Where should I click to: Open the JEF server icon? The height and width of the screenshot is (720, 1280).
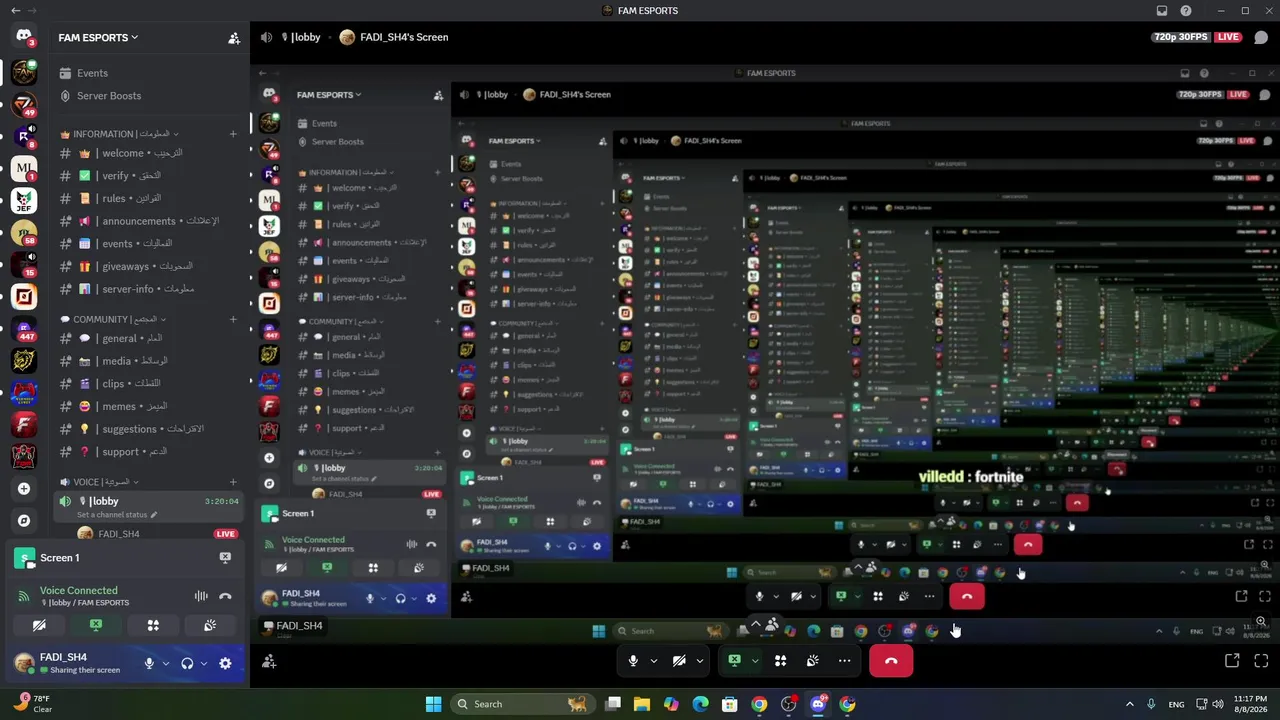click(x=24, y=201)
